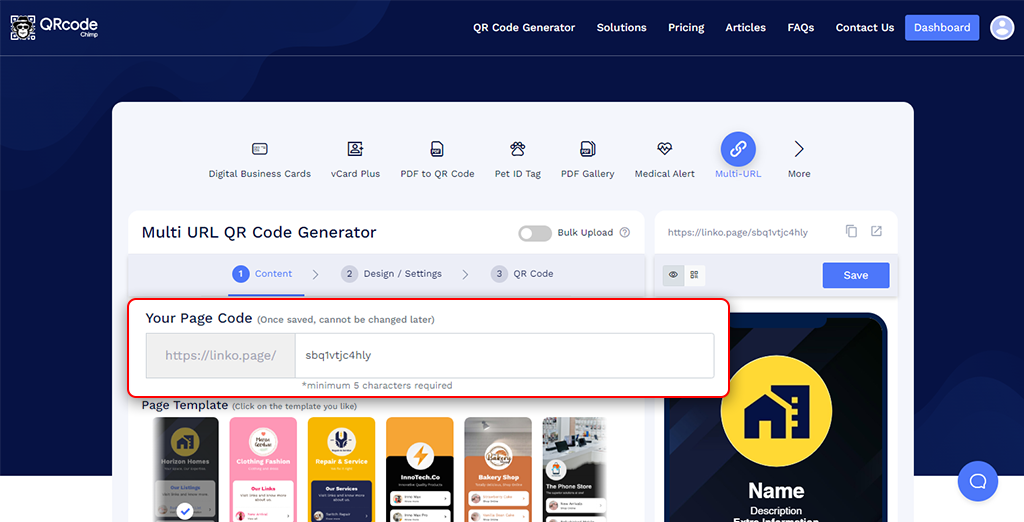
Task: Open the Dashboard button
Action: point(941,28)
